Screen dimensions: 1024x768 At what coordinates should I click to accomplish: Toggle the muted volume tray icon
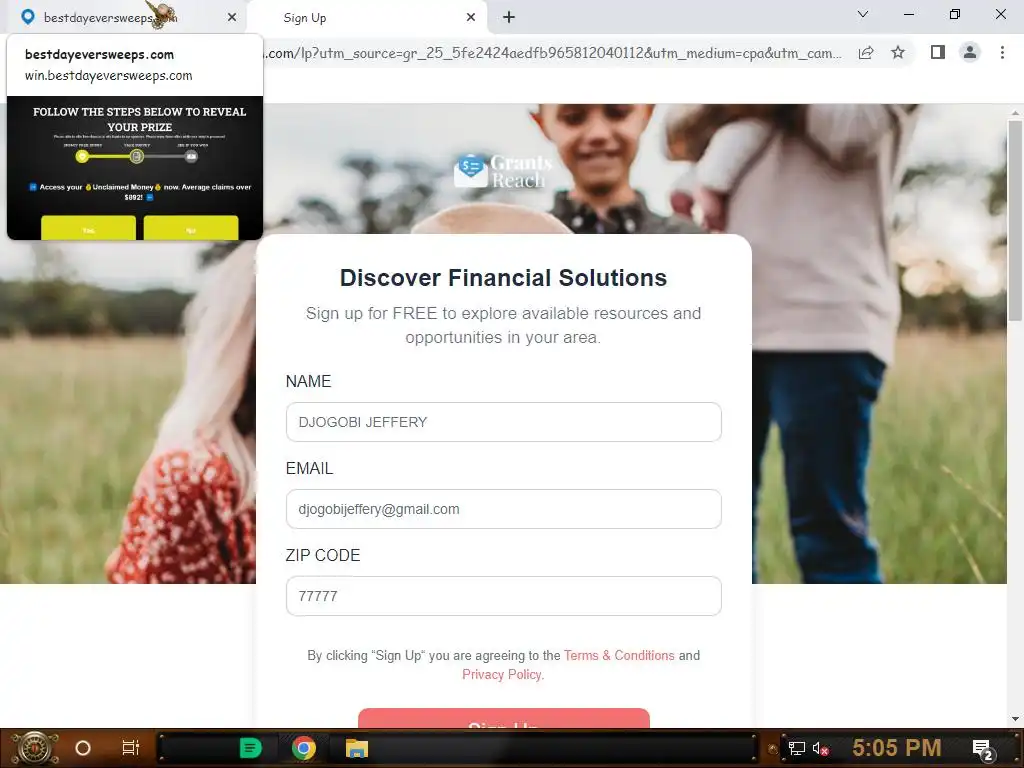point(820,748)
